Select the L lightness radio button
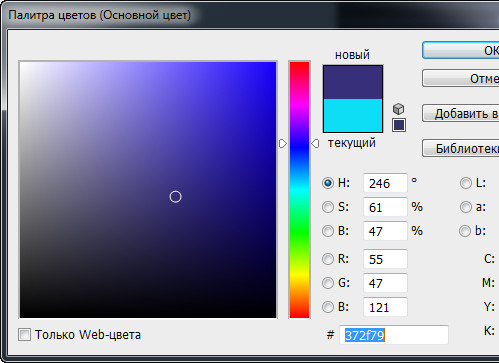The width and height of the screenshot is (499, 363). pyautogui.click(x=466, y=183)
